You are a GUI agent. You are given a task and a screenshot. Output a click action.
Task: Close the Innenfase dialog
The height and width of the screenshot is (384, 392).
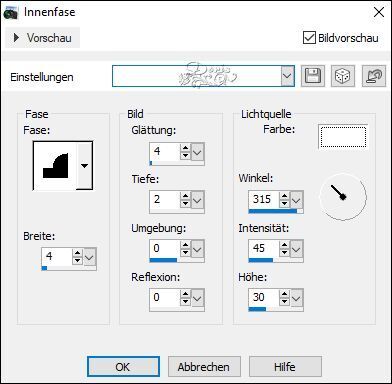pyautogui.click(x=379, y=12)
